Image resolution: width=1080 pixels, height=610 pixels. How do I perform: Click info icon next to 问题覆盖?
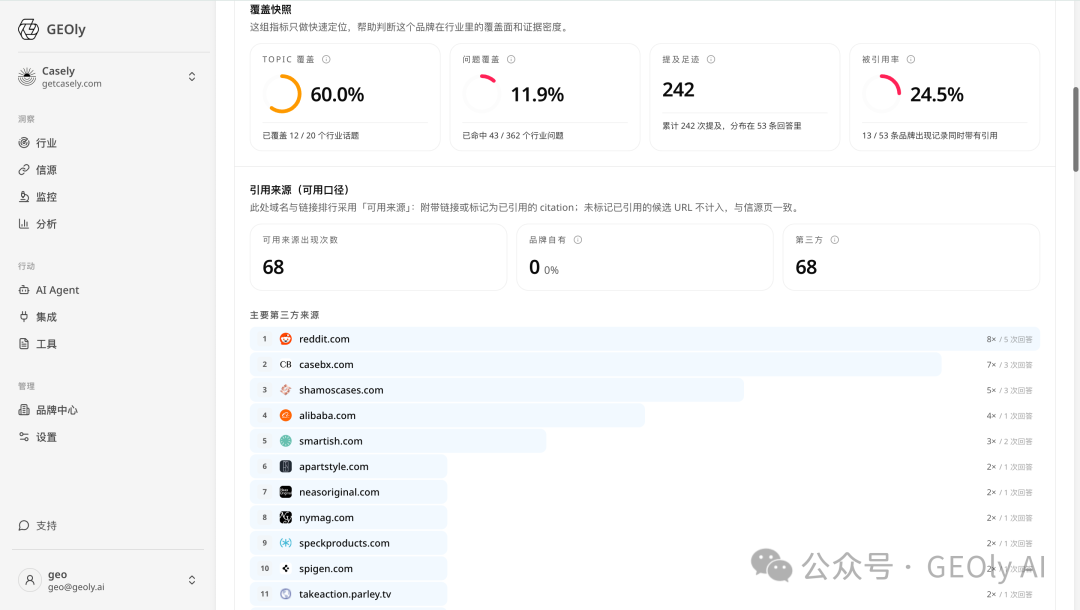(511, 59)
